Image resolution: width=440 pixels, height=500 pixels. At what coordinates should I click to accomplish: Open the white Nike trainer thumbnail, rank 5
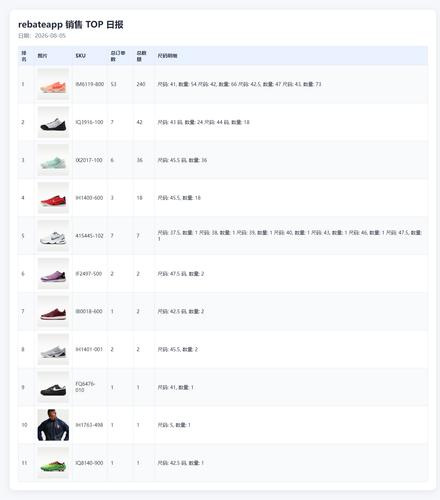(x=53, y=236)
